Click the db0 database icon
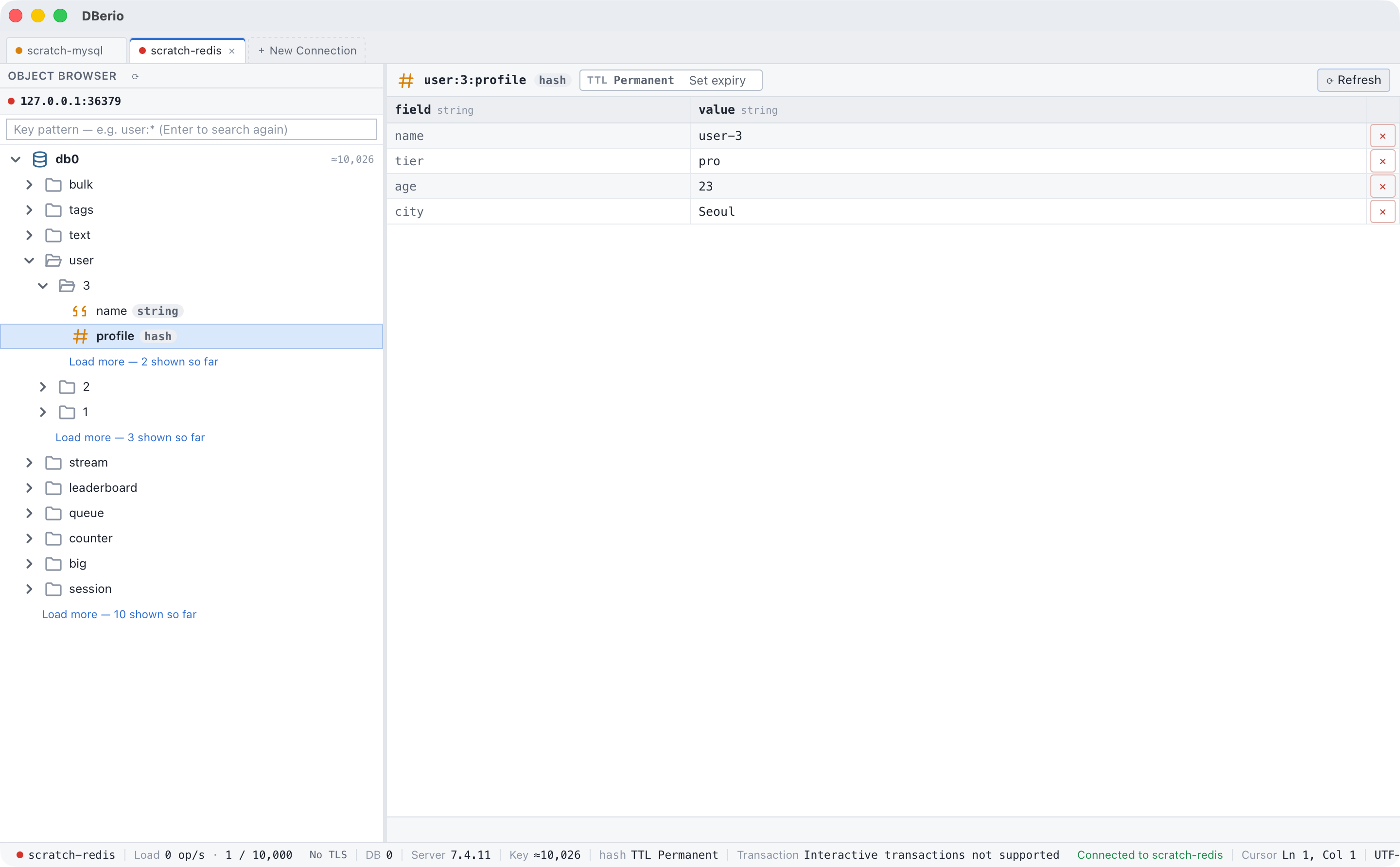Image resolution: width=1400 pixels, height=867 pixels. pyautogui.click(x=39, y=159)
